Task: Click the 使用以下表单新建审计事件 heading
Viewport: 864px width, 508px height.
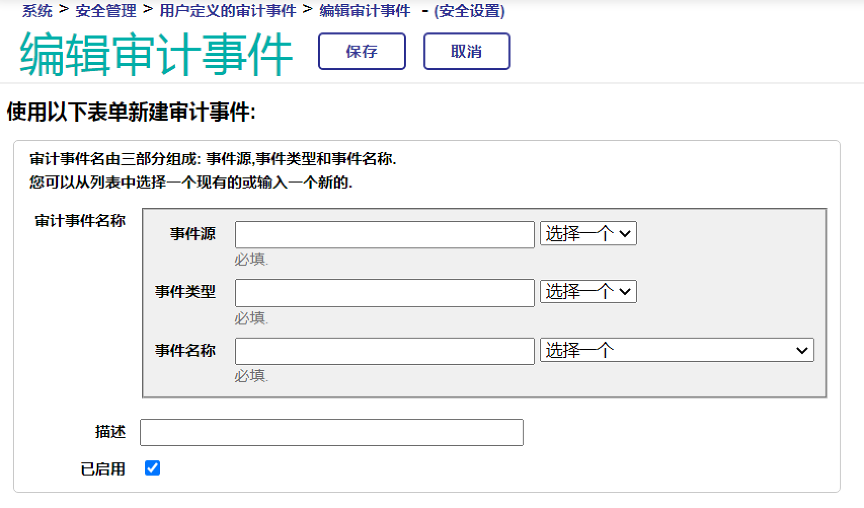Action: (131, 112)
